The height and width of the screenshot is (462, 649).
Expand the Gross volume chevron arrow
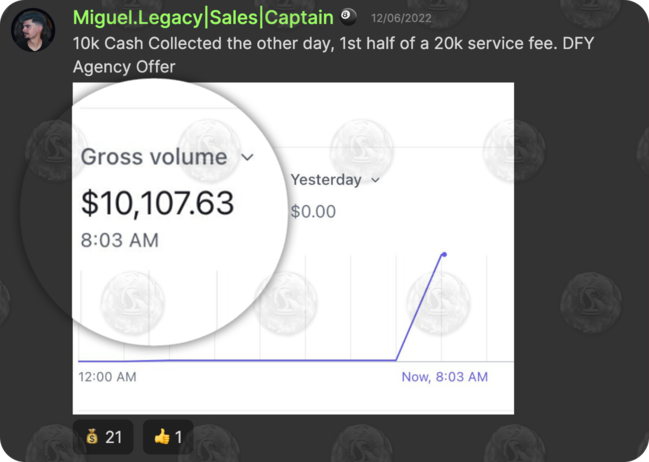248,158
